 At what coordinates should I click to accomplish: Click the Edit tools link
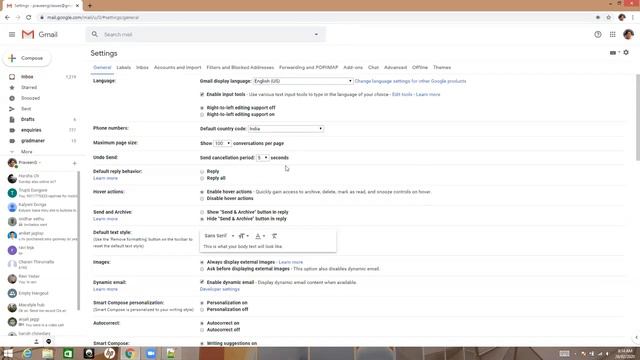[402, 94]
